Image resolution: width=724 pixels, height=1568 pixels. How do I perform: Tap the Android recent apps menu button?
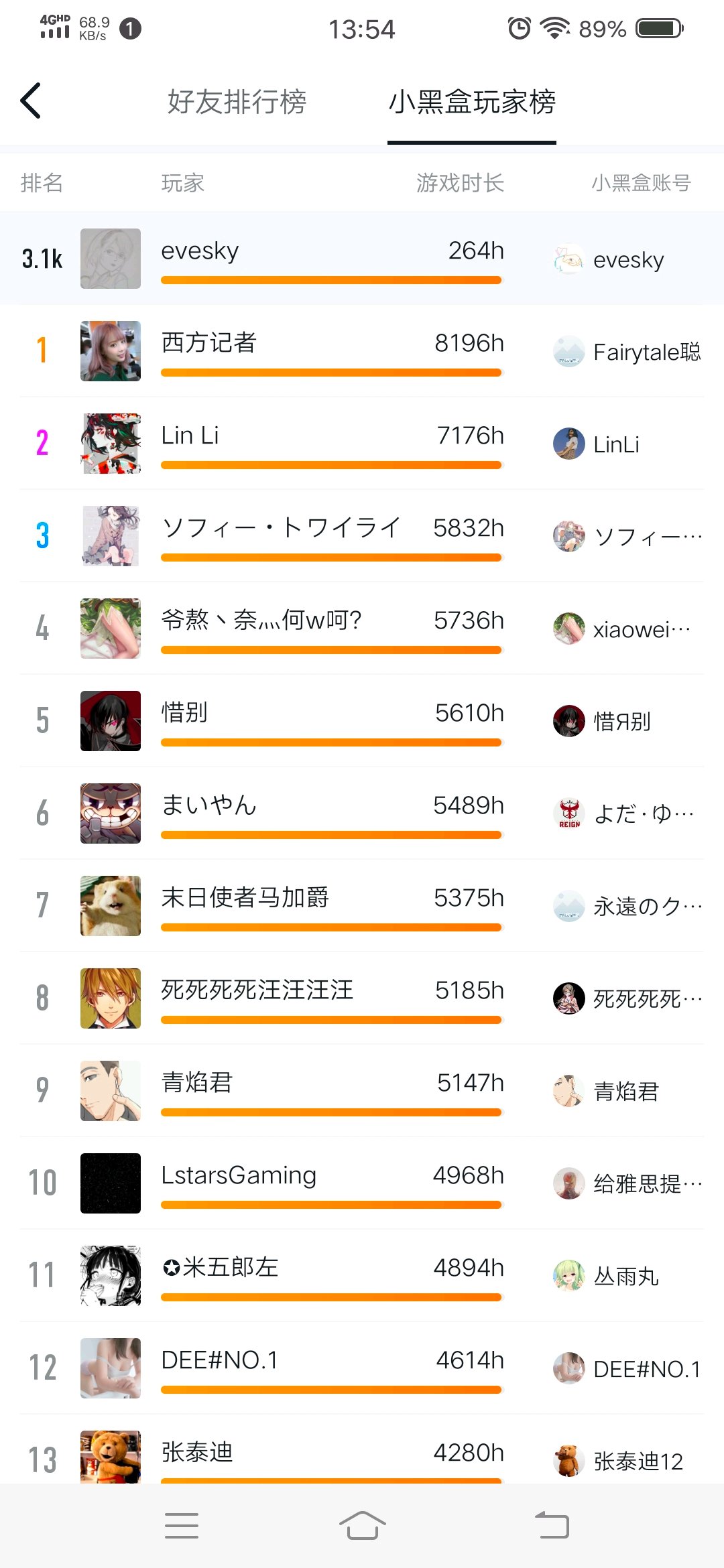click(182, 1526)
